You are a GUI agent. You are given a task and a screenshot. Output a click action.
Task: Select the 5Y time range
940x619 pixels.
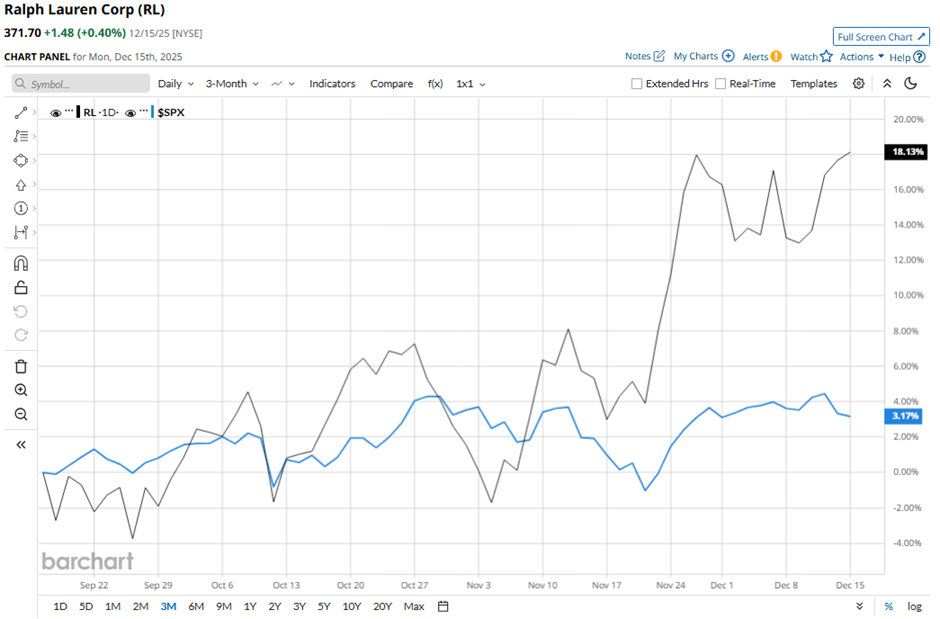pyautogui.click(x=324, y=606)
